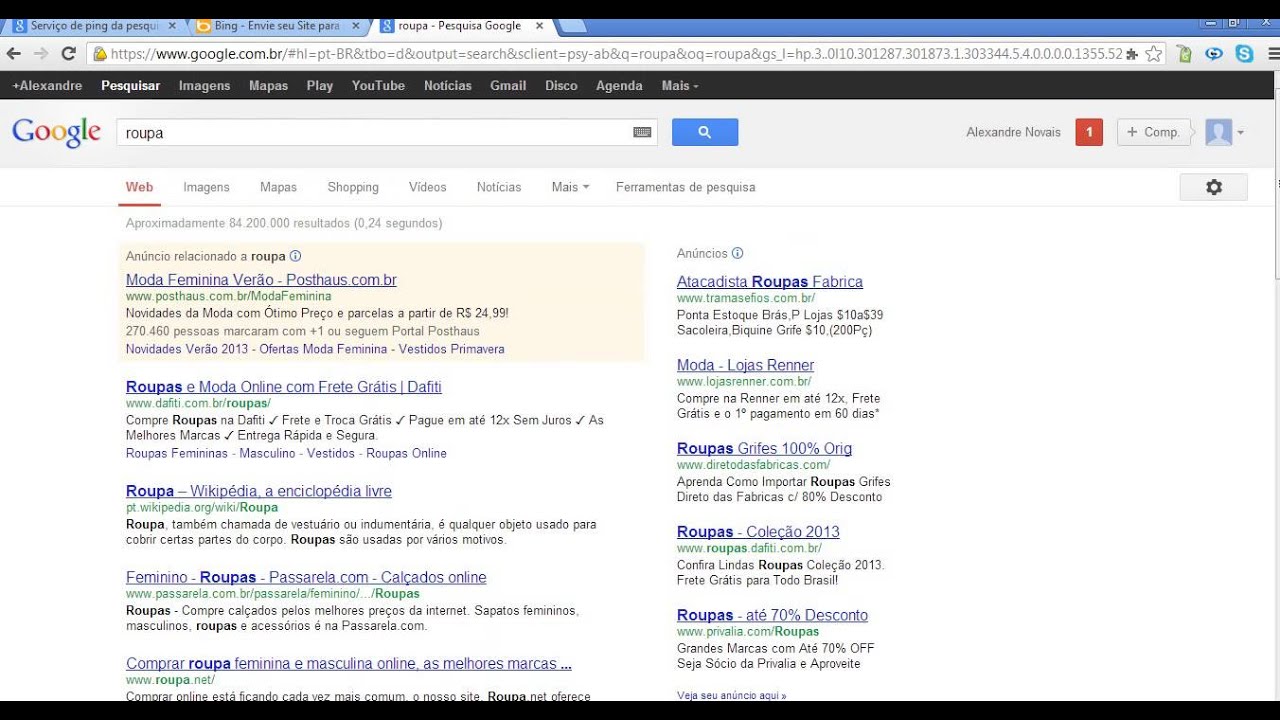Open 'Roupas Grifes 100% Orig' ad
This screenshot has width=1280, height=720.
coord(764,448)
